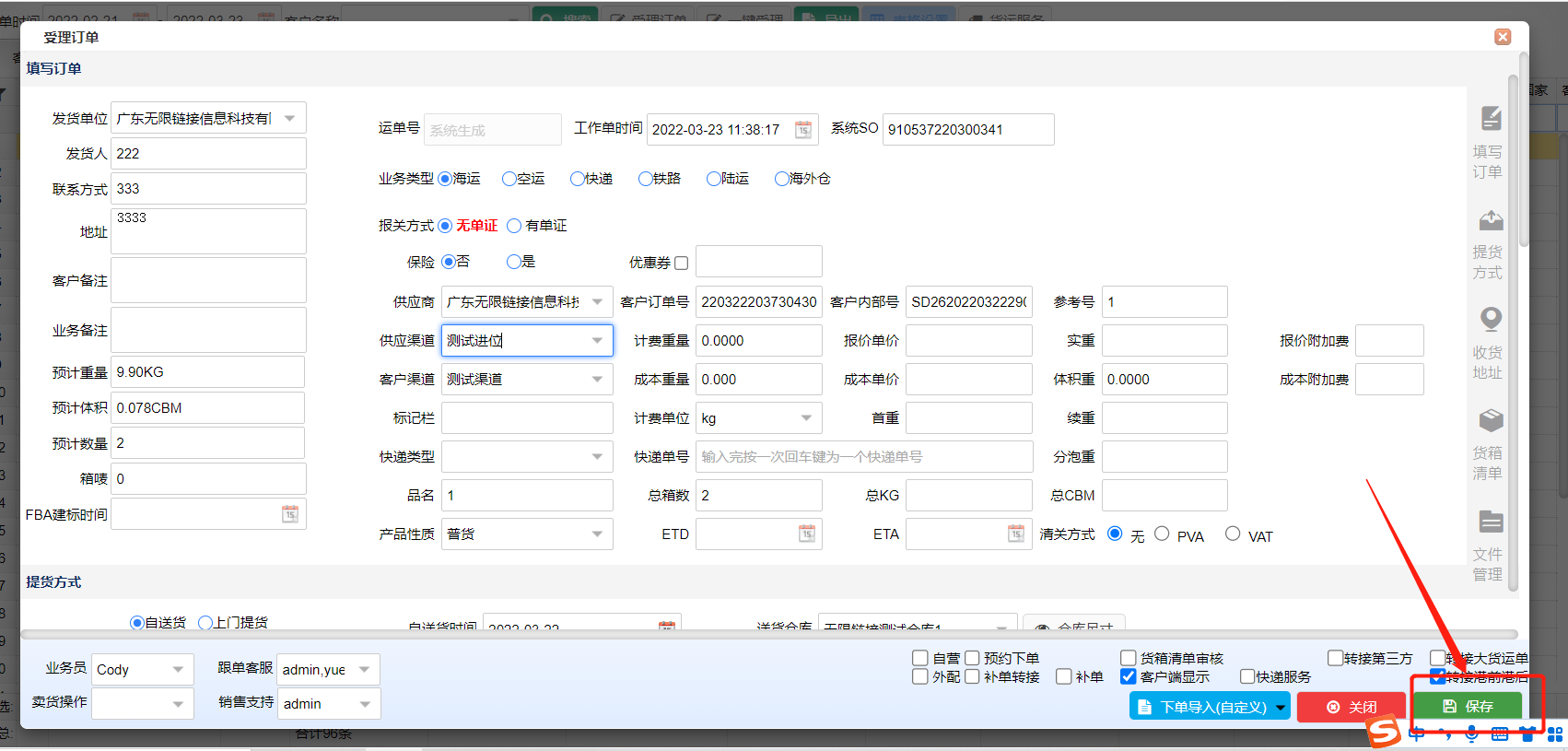
Task: Click the green 保存 button
Action: coord(1468,707)
